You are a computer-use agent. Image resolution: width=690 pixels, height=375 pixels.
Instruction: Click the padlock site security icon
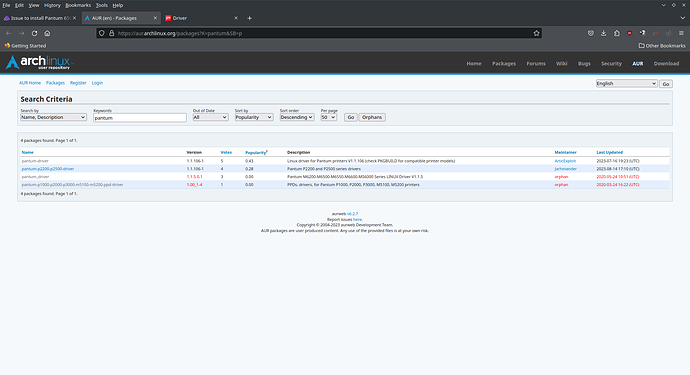(111, 33)
